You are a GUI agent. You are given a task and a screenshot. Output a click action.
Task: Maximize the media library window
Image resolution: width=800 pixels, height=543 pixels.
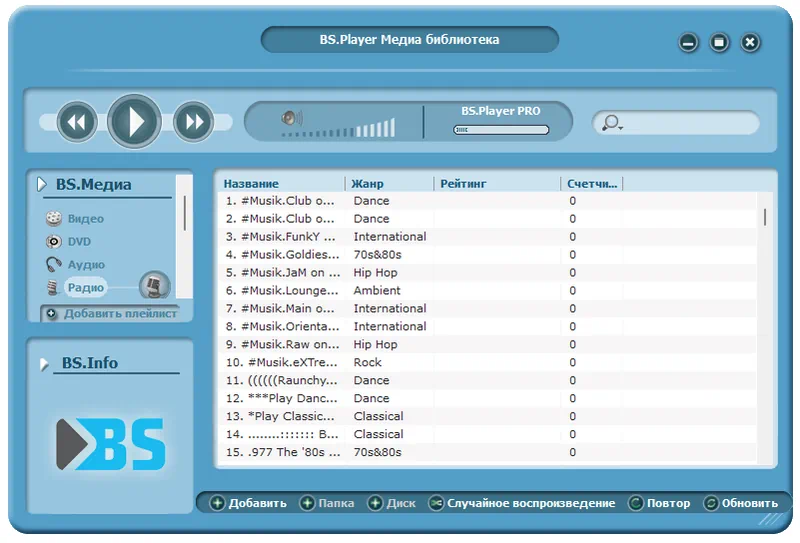(719, 42)
